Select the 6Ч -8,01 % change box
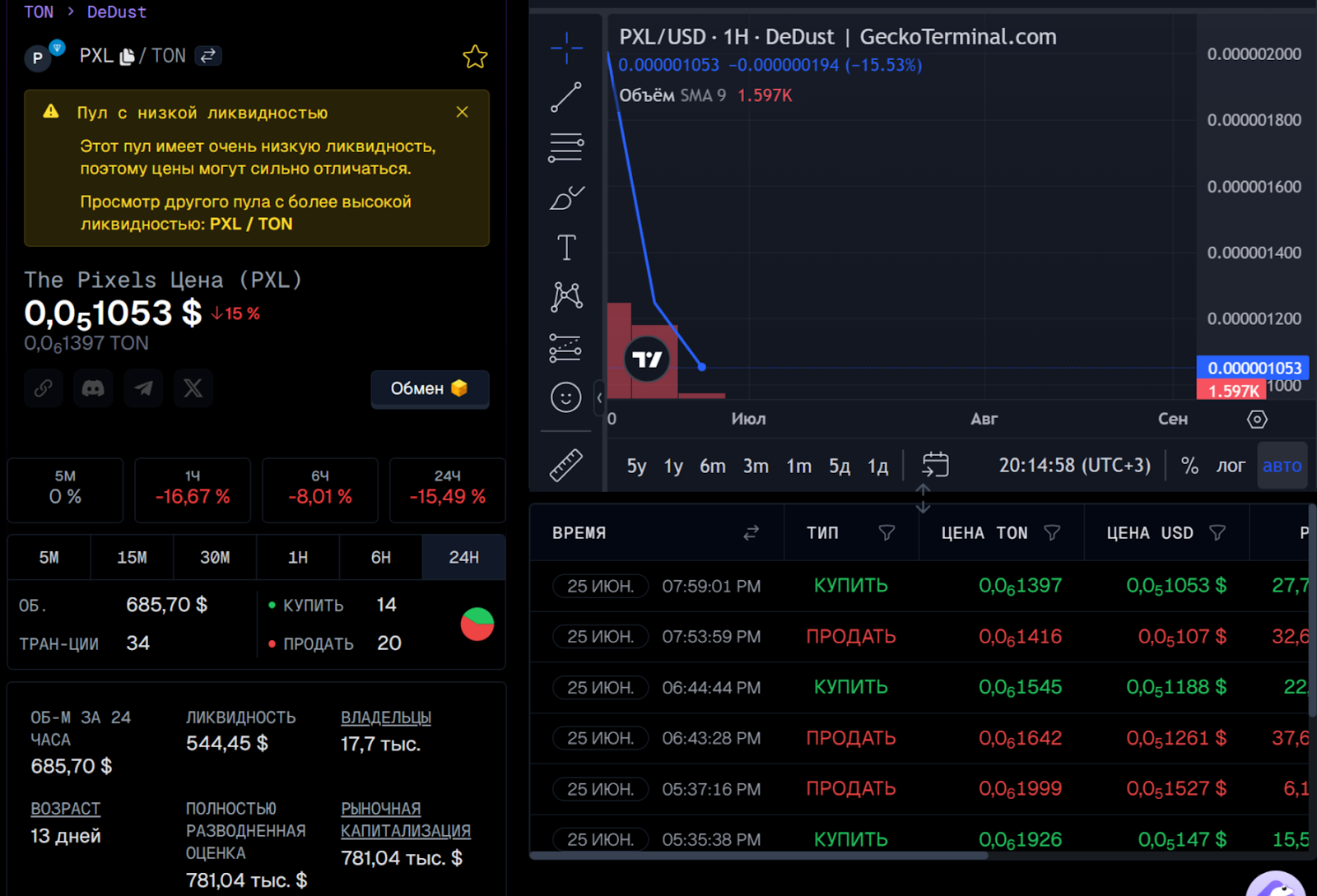 pos(320,490)
